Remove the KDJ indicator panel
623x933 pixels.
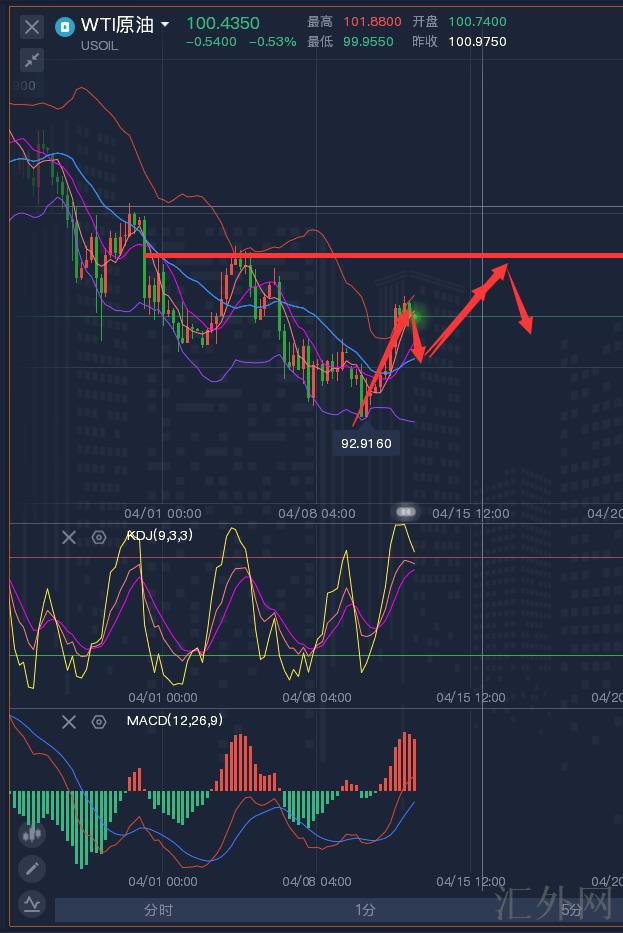click(69, 537)
